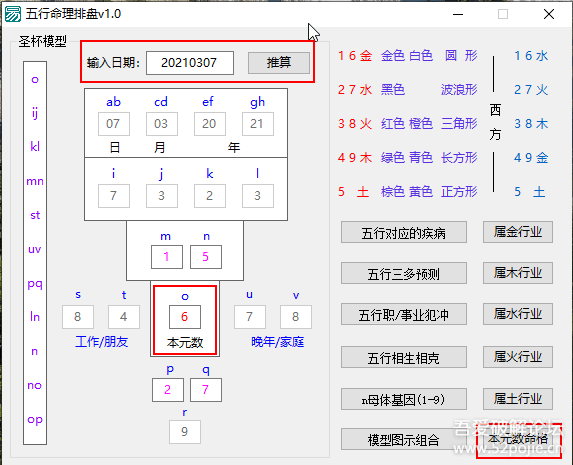Image resolution: width=573 pixels, height=465 pixels.
Task: Click the 属木行业 button
Action: (518, 273)
